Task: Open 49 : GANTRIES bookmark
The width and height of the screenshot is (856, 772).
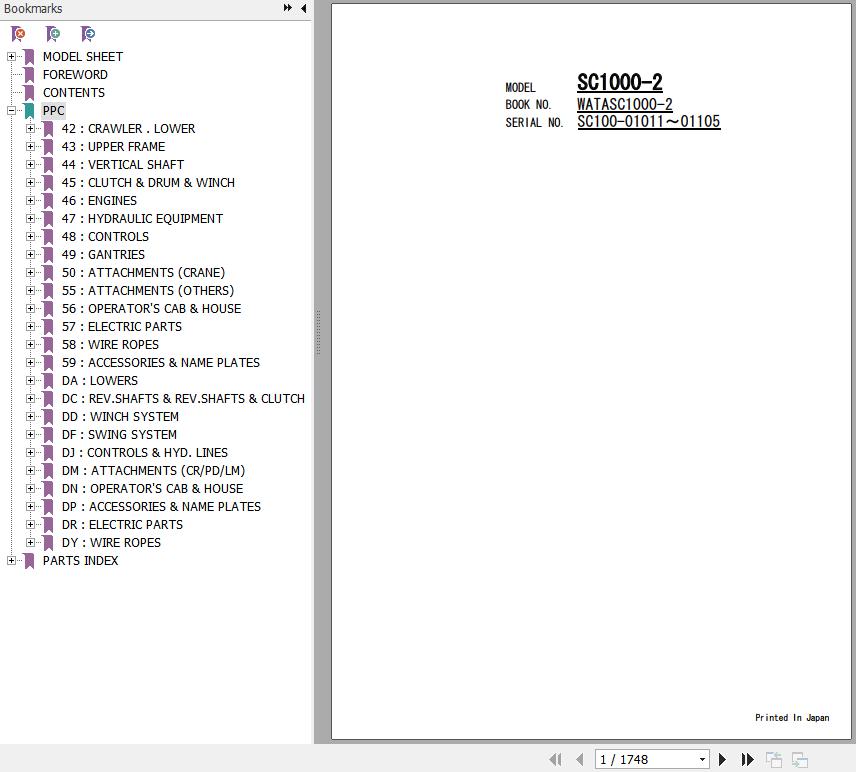Action: pos(103,255)
